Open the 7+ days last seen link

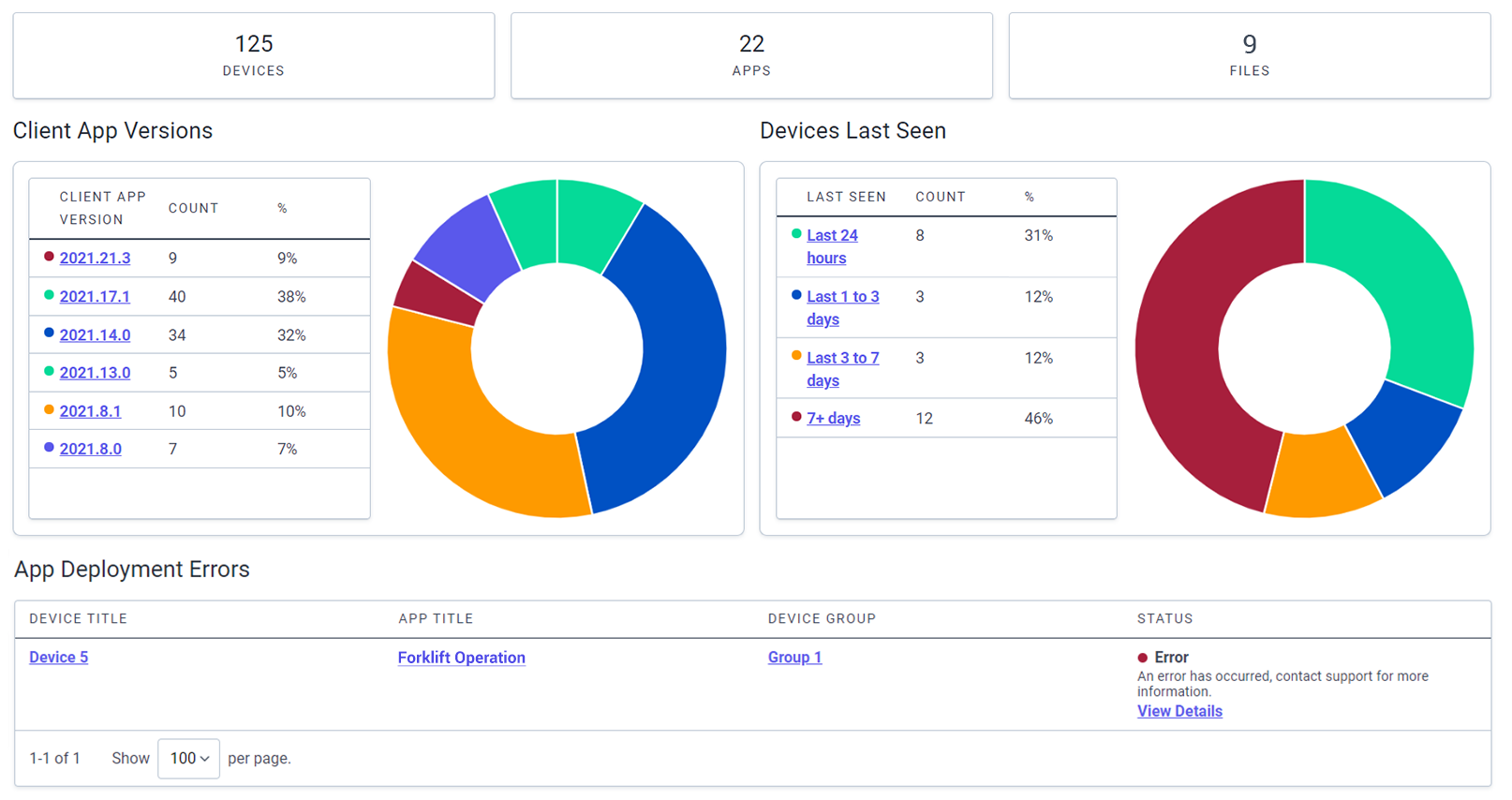[x=833, y=419]
